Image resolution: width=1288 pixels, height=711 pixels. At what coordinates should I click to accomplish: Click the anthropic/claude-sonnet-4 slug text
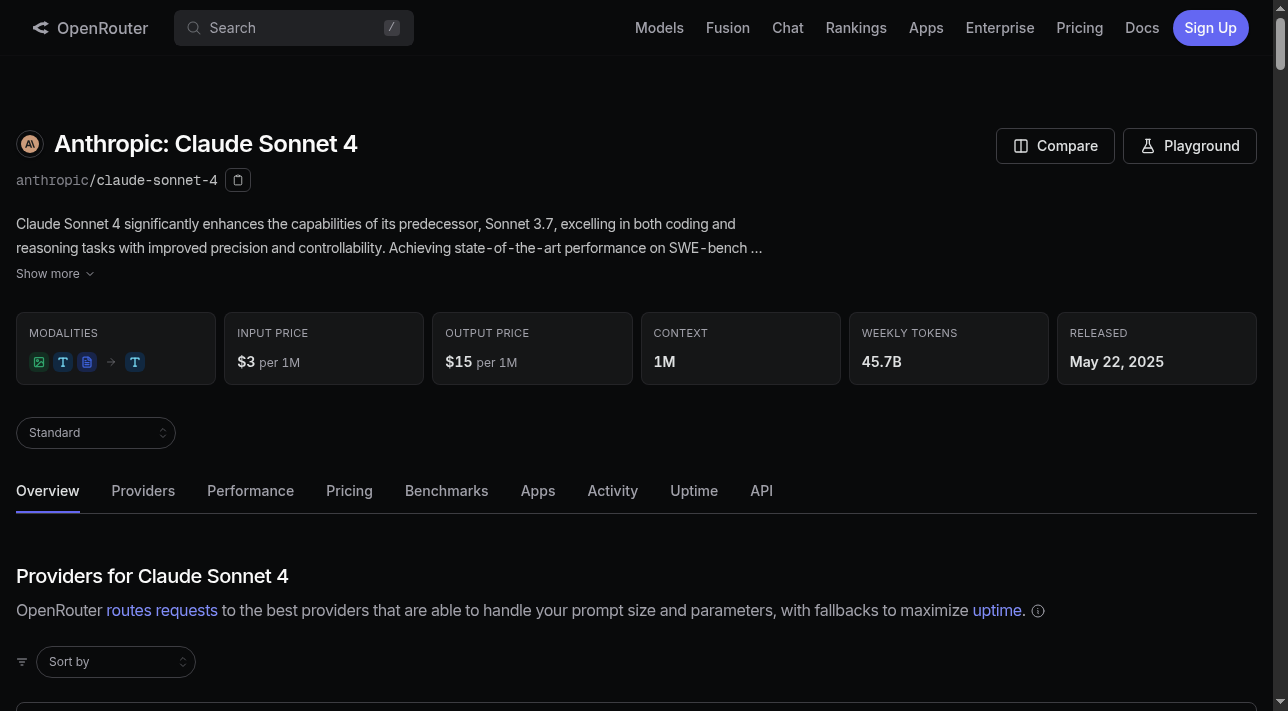[x=117, y=181]
